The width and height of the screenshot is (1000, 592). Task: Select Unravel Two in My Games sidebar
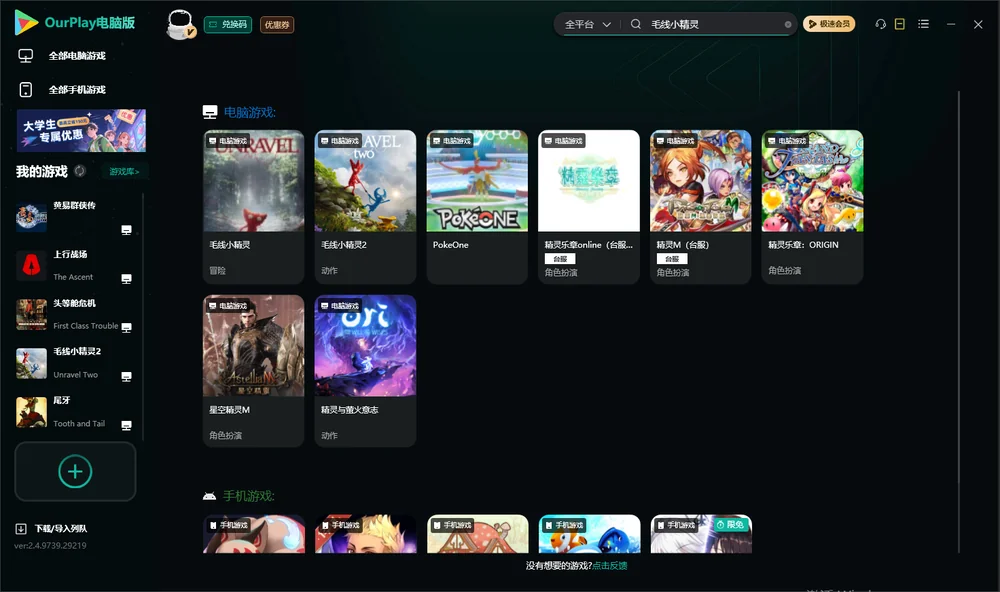click(75, 363)
